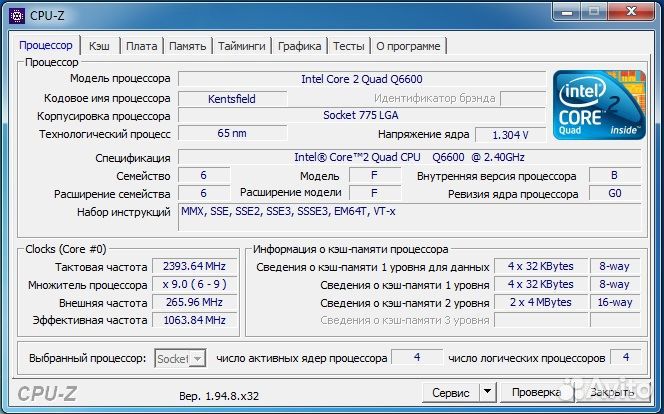Click the version text Вер. 1.94.8.x32

point(219,396)
